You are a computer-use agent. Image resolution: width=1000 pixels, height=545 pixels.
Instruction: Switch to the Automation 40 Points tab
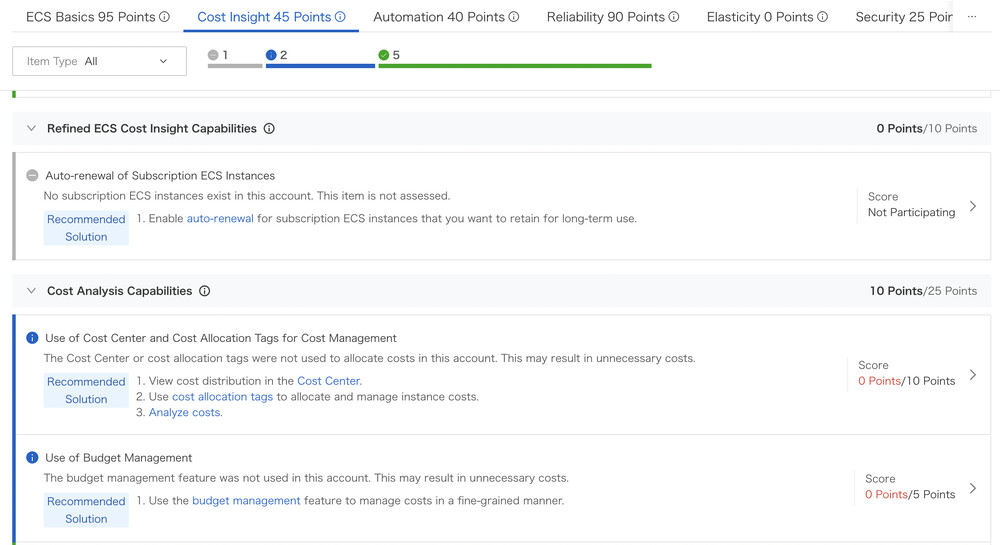coord(438,17)
